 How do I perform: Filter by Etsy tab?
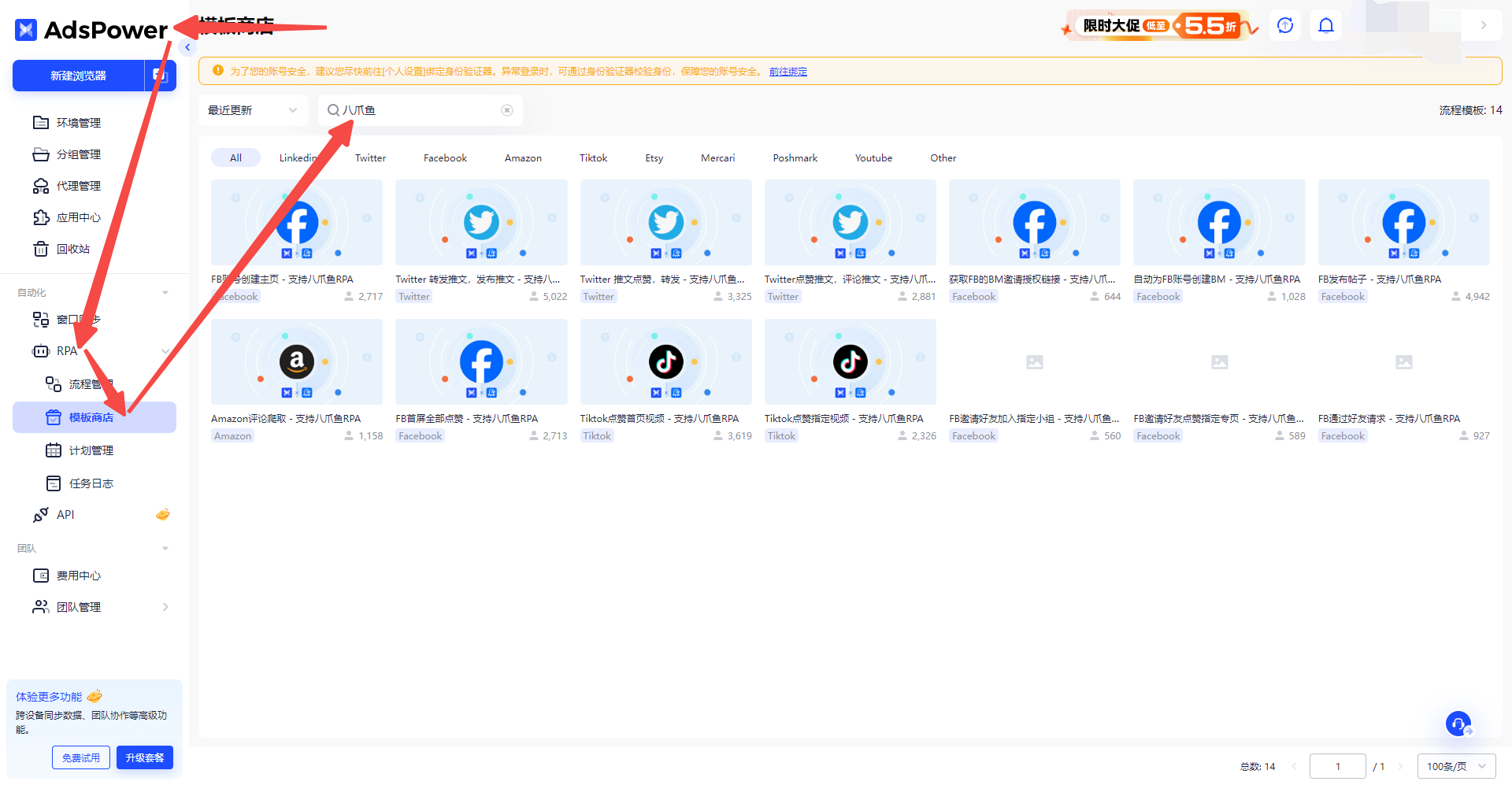coord(654,158)
